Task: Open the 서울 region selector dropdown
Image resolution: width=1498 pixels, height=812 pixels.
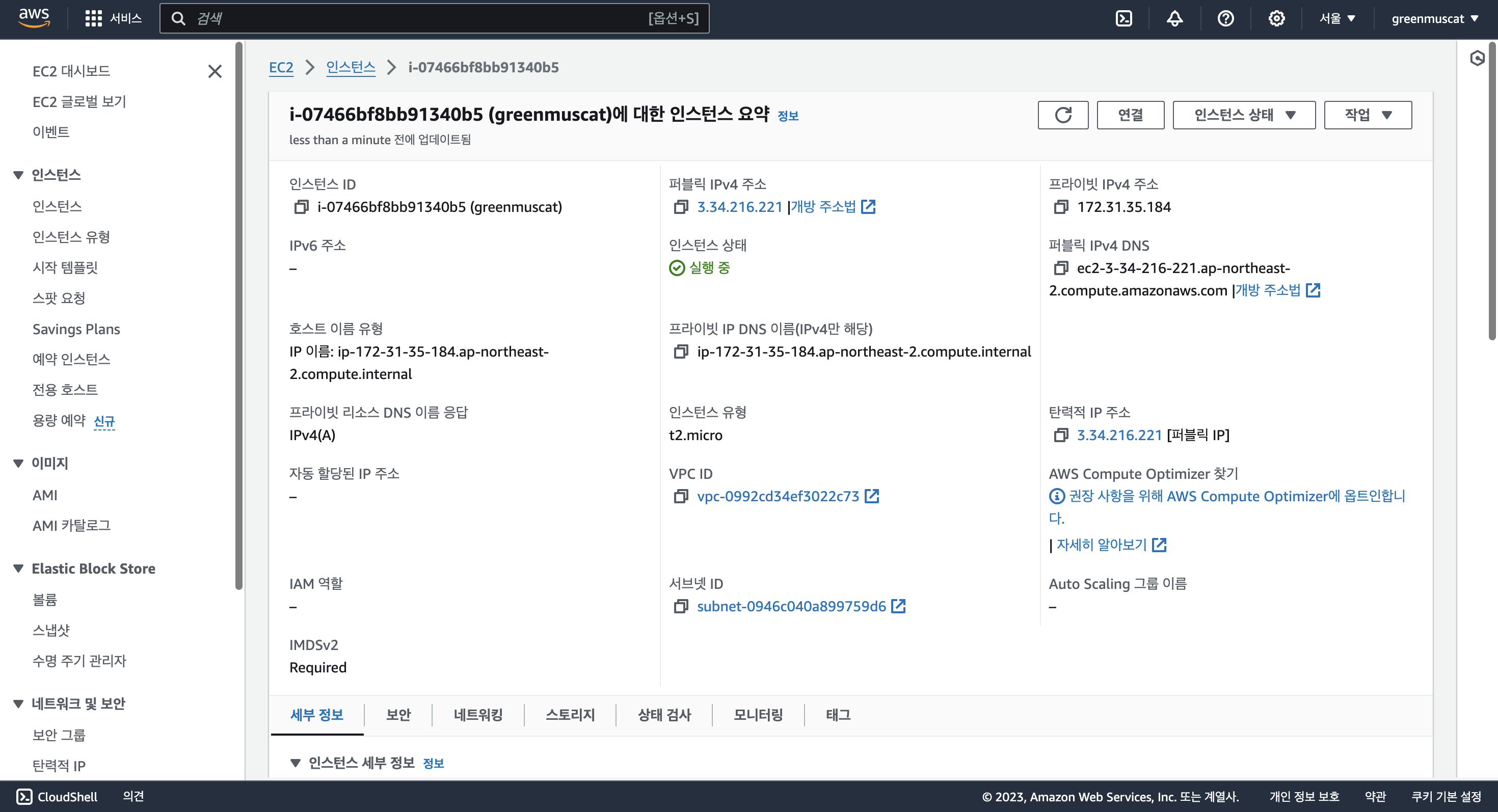Action: (1337, 19)
